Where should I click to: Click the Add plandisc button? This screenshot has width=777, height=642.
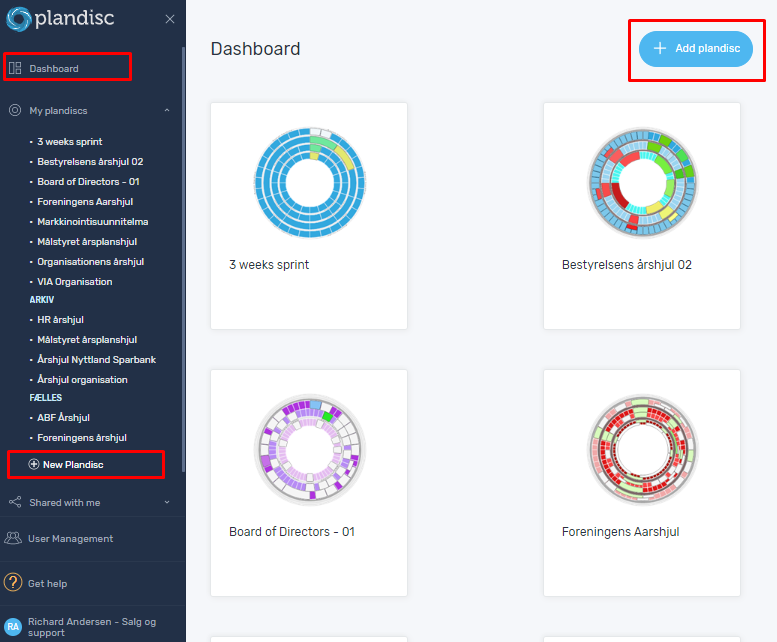coord(696,48)
